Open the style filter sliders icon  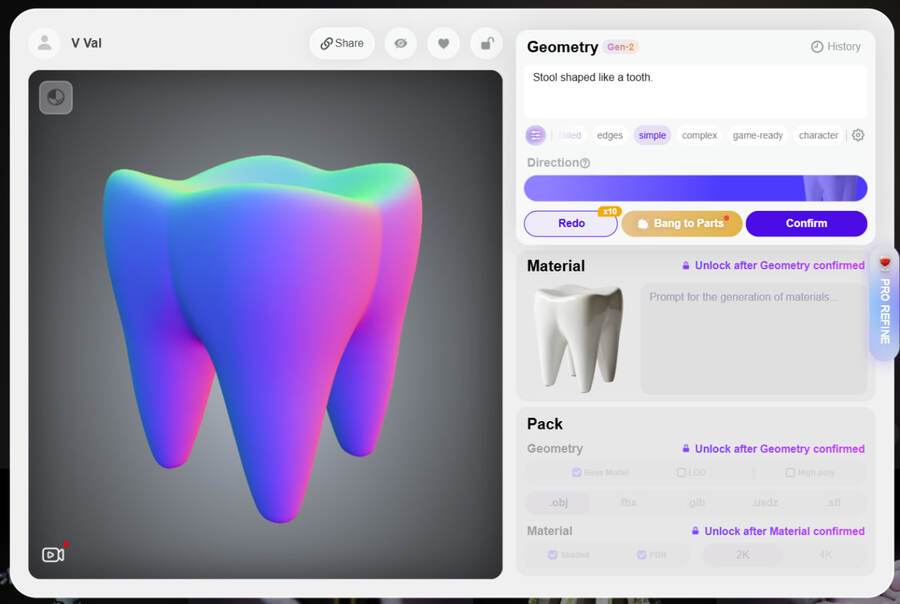point(536,135)
